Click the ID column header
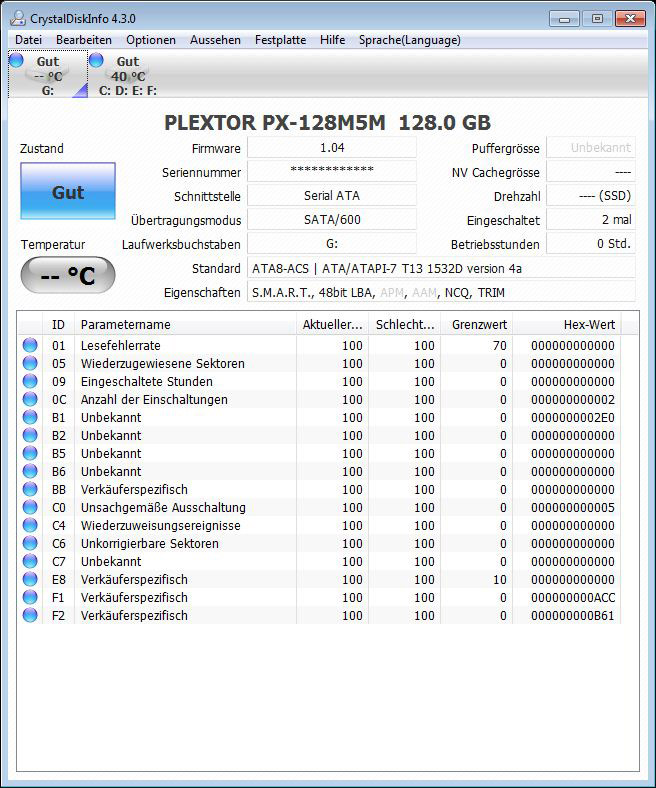Viewport: 656px width, 788px height. tap(58, 325)
